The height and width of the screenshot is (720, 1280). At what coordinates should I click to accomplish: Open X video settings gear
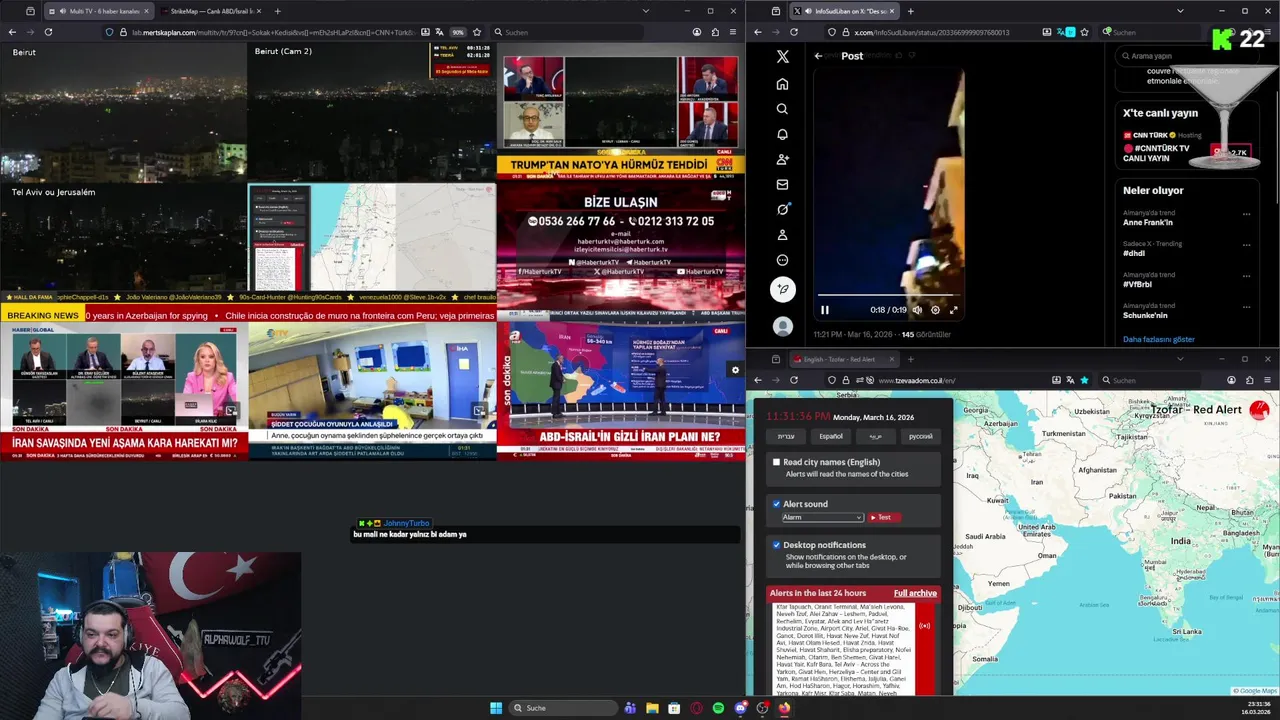pos(935,310)
